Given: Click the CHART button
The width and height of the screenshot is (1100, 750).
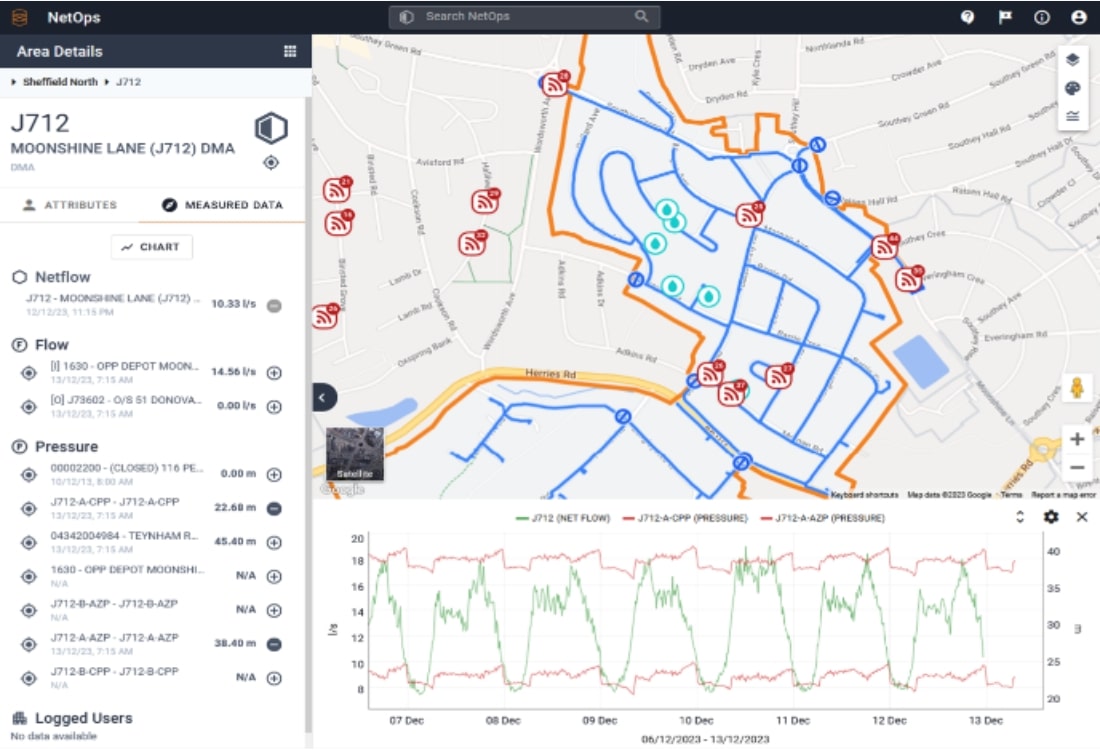Looking at the screenshot, I should (152, 247).
